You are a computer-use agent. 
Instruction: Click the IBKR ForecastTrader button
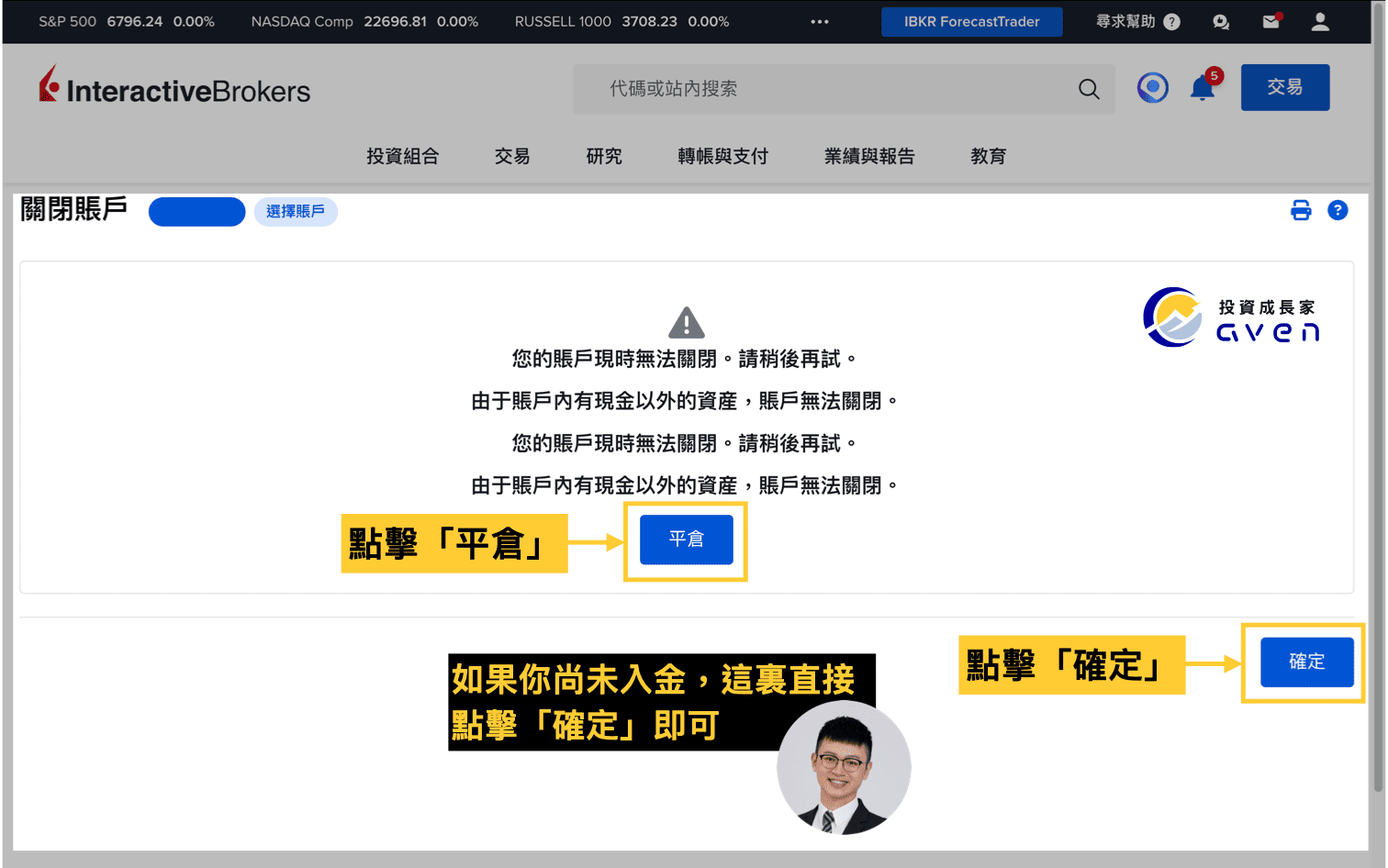pos(971,21)
